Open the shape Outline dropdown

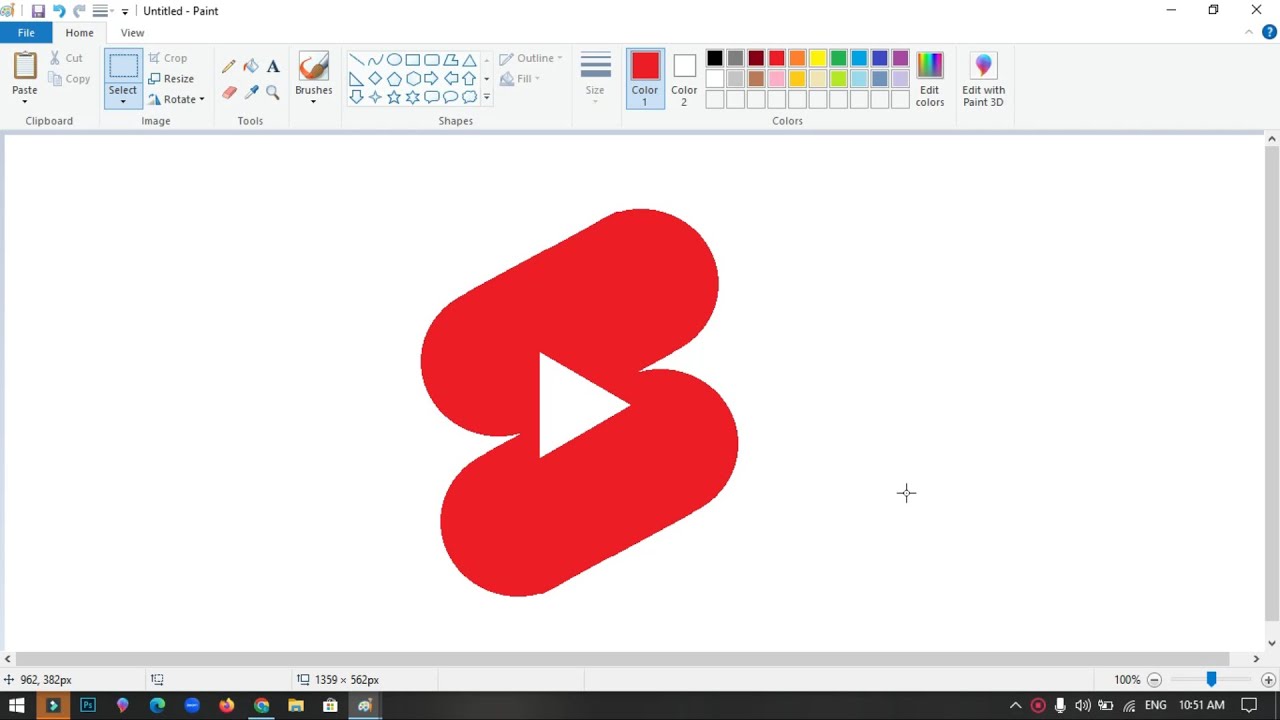[531, 58]
